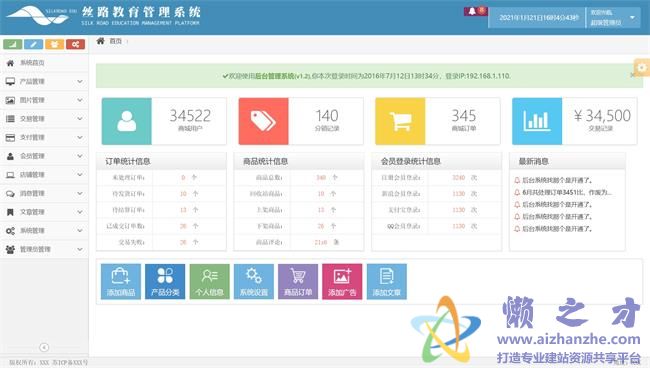Click the header date and time display
Viewport: 650px width, 368px height.
pyautogui.click(x=538, y=17)
